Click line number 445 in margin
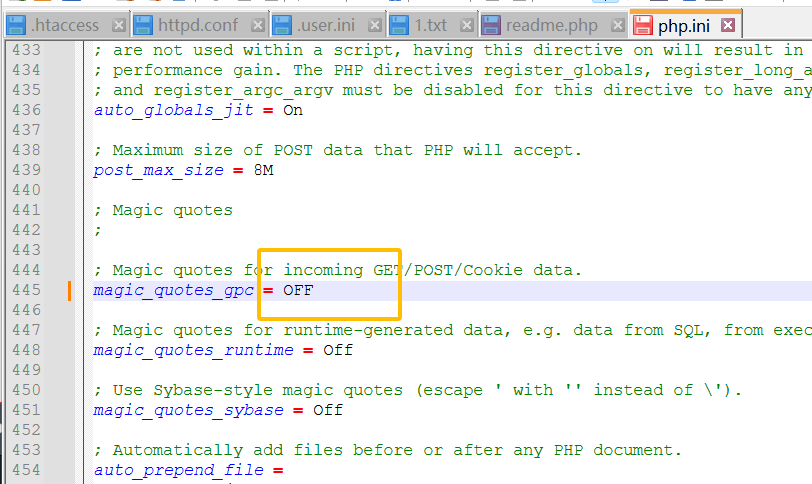 26,290
